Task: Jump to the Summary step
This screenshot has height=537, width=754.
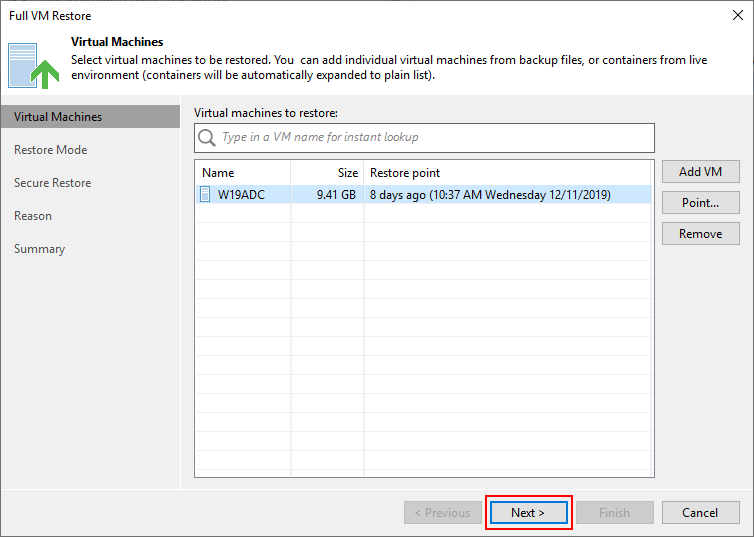Action: [39, 249]
